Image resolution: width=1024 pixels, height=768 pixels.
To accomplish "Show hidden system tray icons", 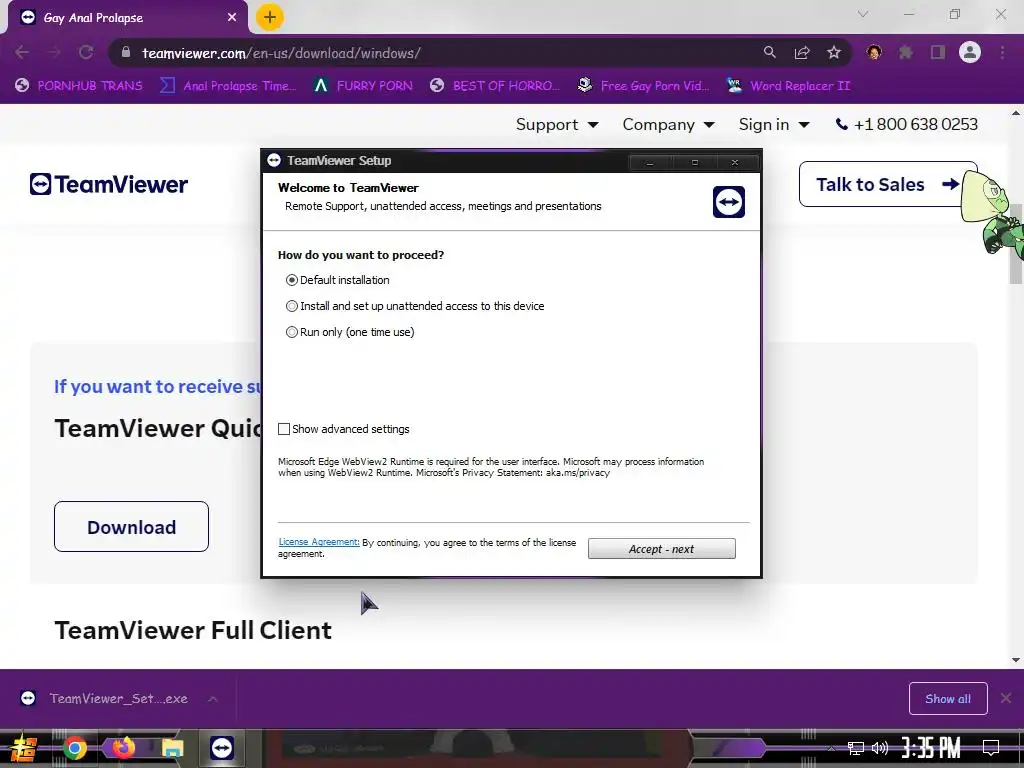I will [831, 748].
